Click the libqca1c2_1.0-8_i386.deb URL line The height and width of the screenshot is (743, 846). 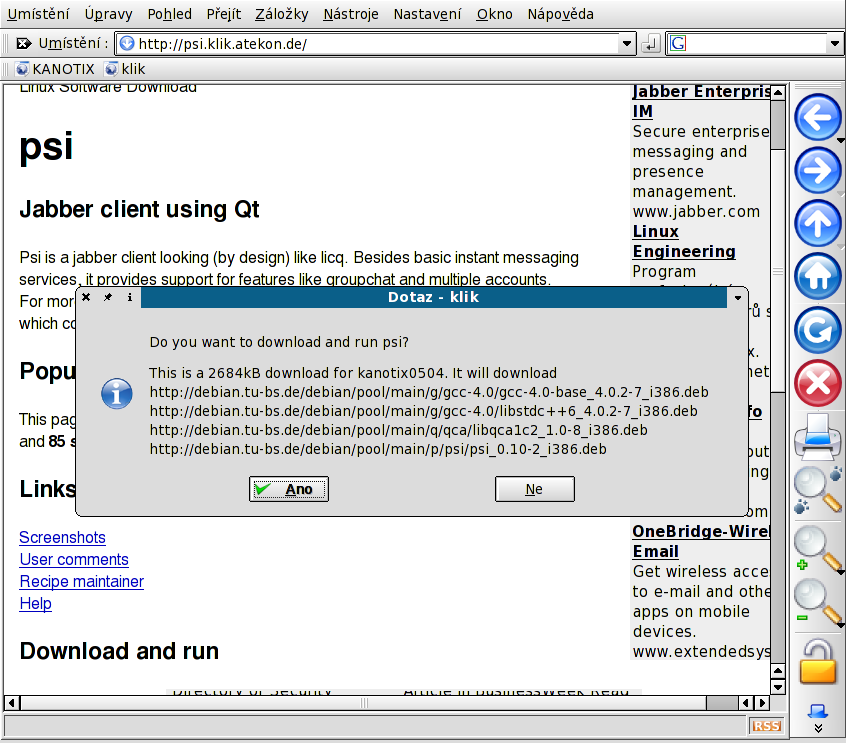[x=398, y=430]
